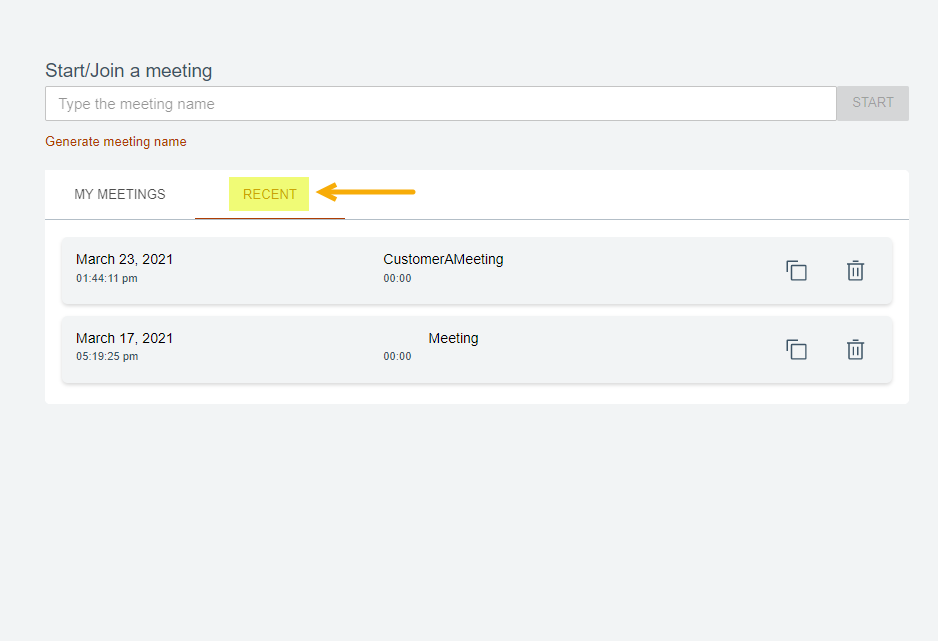Click the 00:00 duration under Meeting

(397, 357)
